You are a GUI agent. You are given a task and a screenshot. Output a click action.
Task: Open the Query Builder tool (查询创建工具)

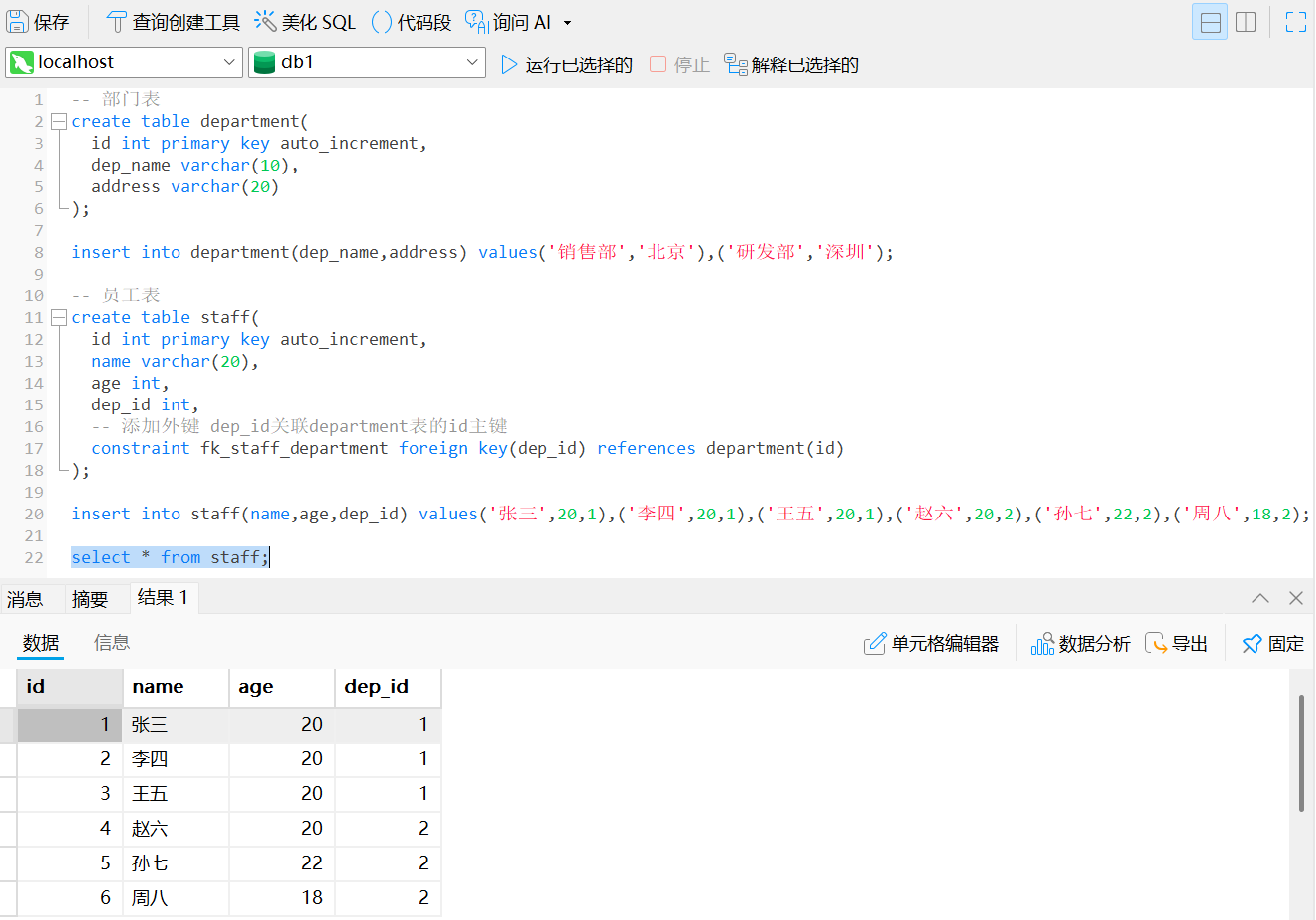click(x=173, y=22)
